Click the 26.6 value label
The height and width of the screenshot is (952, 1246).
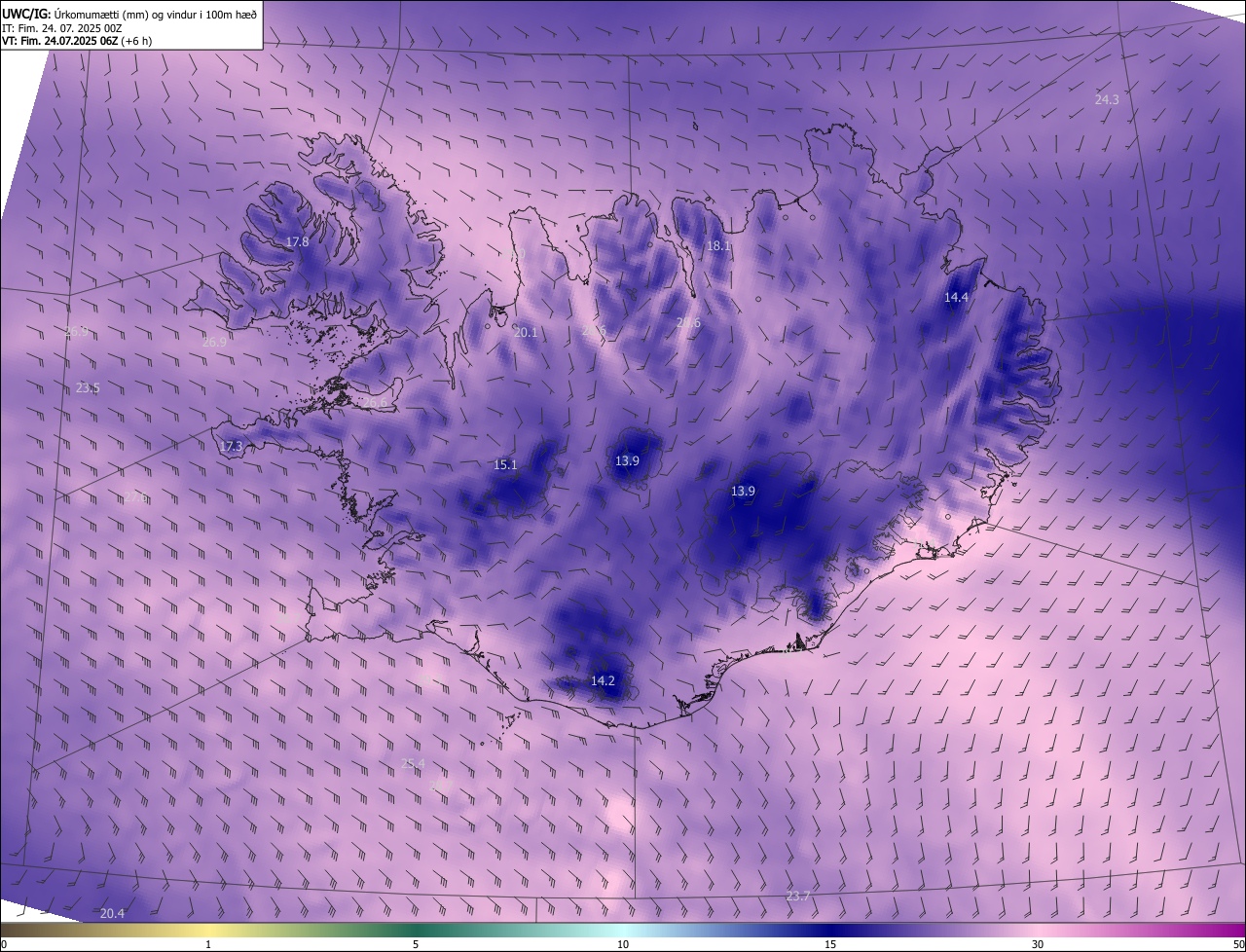pos(375,402)
